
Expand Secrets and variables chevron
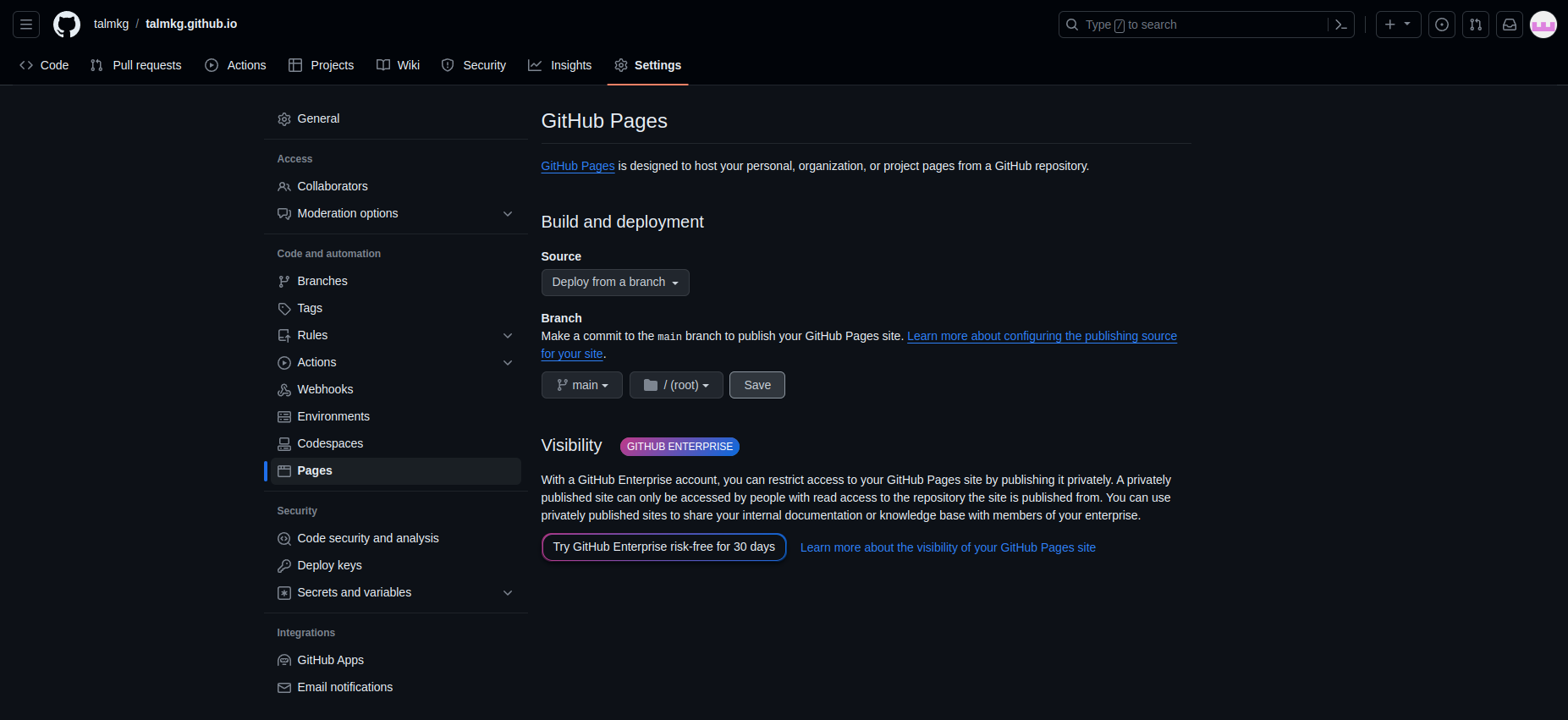pos(508,593)
